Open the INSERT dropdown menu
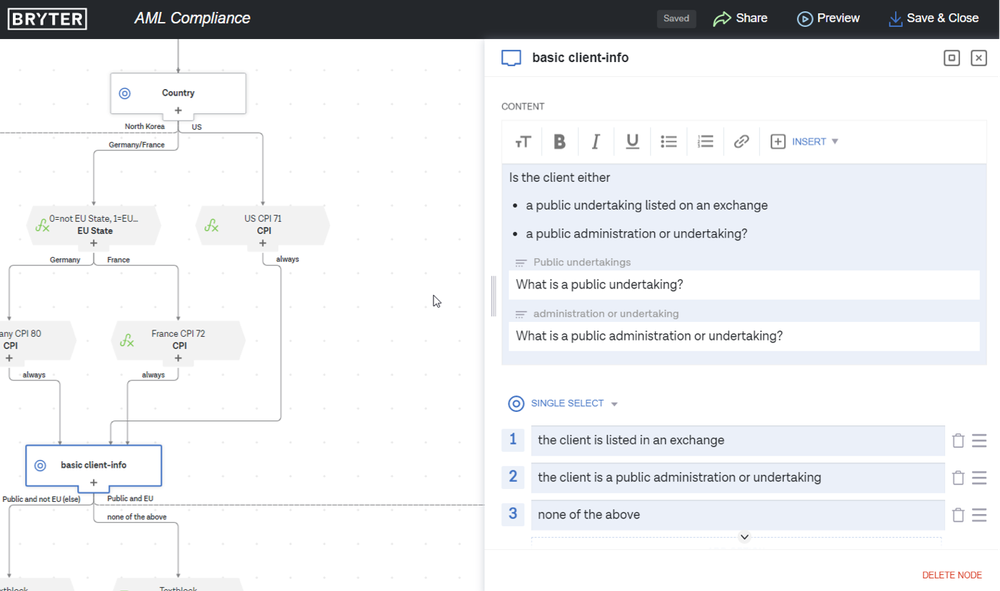1000x591 pixels. (x=804, y=142)
